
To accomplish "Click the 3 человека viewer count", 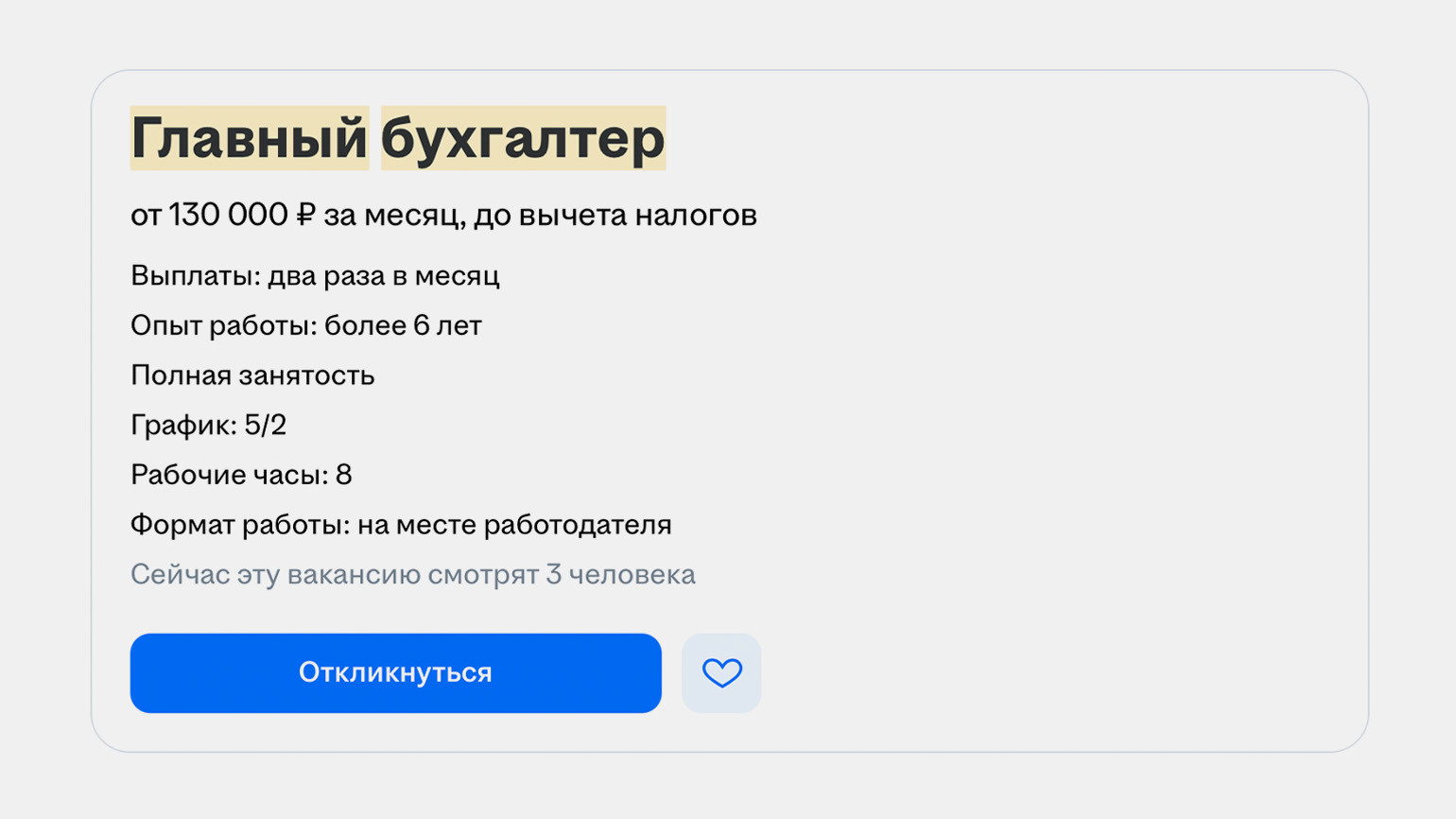I will pyautogui.click(x=620, y=575).
